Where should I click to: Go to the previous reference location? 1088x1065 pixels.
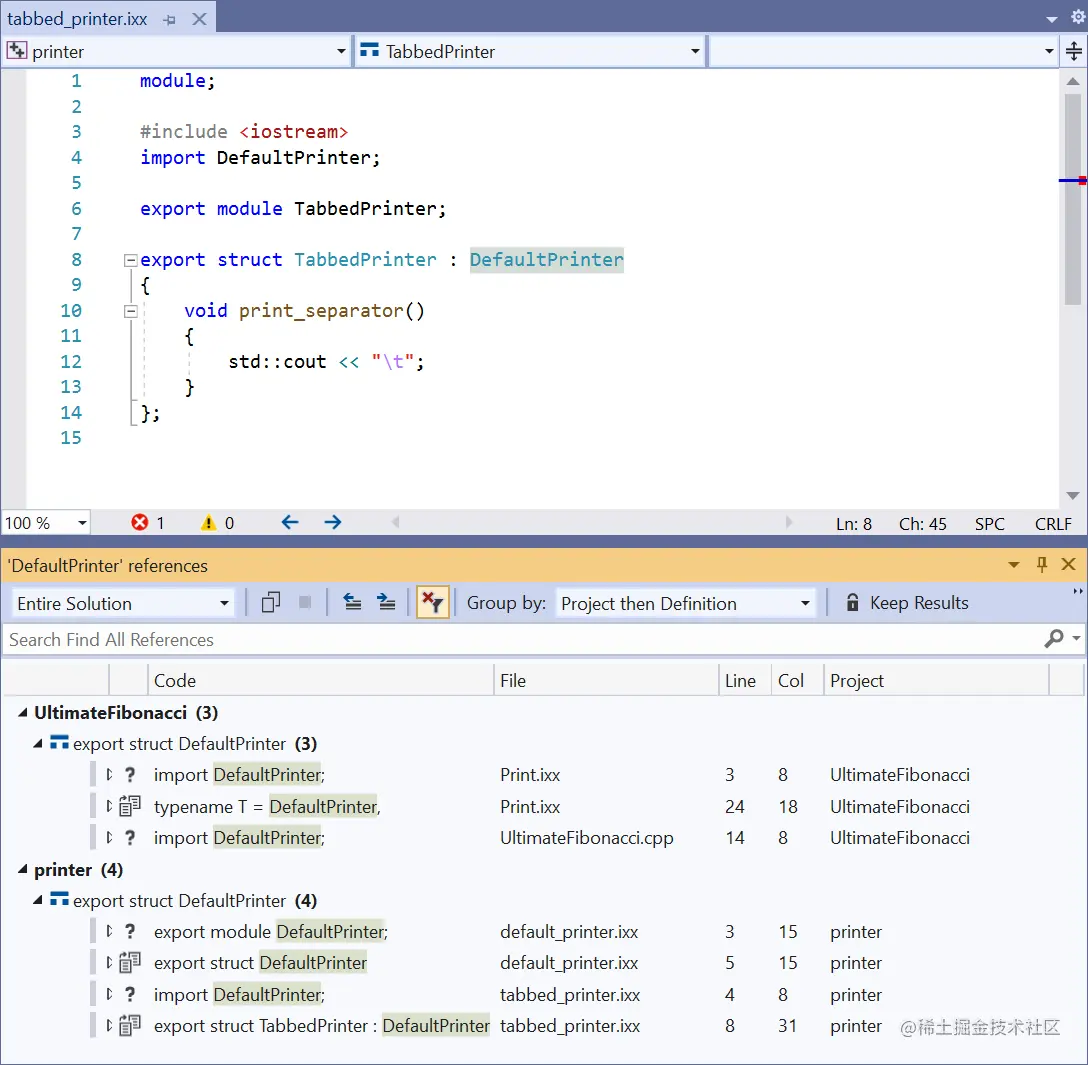(x=352, y=602)
